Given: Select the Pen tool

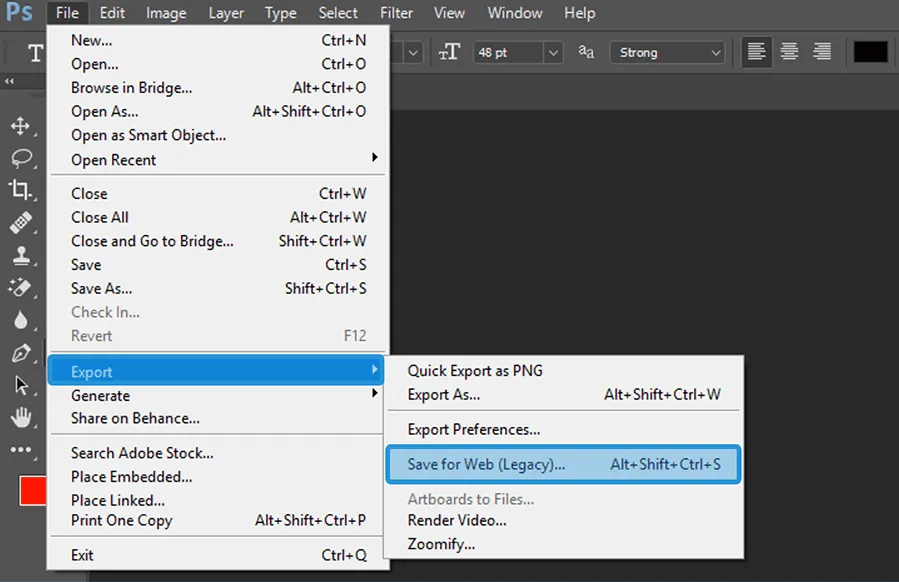Looking at the screenshot, I should click(21, 353).
